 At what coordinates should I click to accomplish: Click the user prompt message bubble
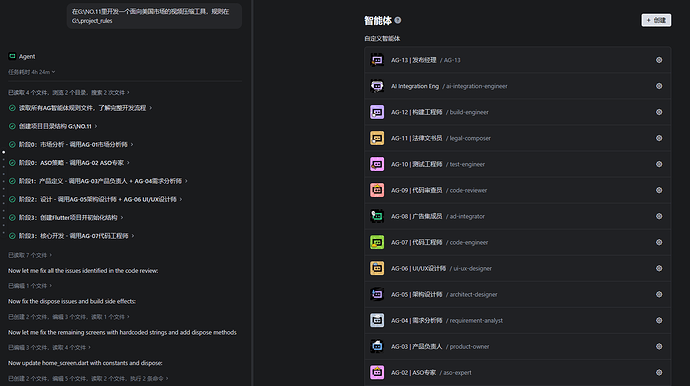(154, 16)
